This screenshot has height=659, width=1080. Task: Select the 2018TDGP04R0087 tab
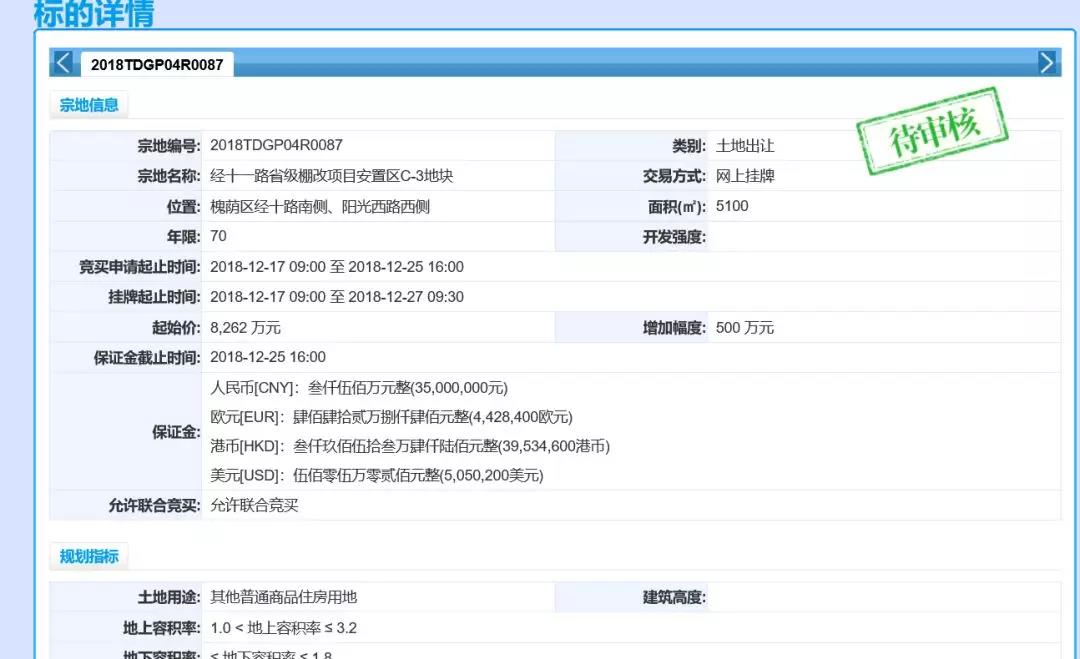click(x=157, y=65)
